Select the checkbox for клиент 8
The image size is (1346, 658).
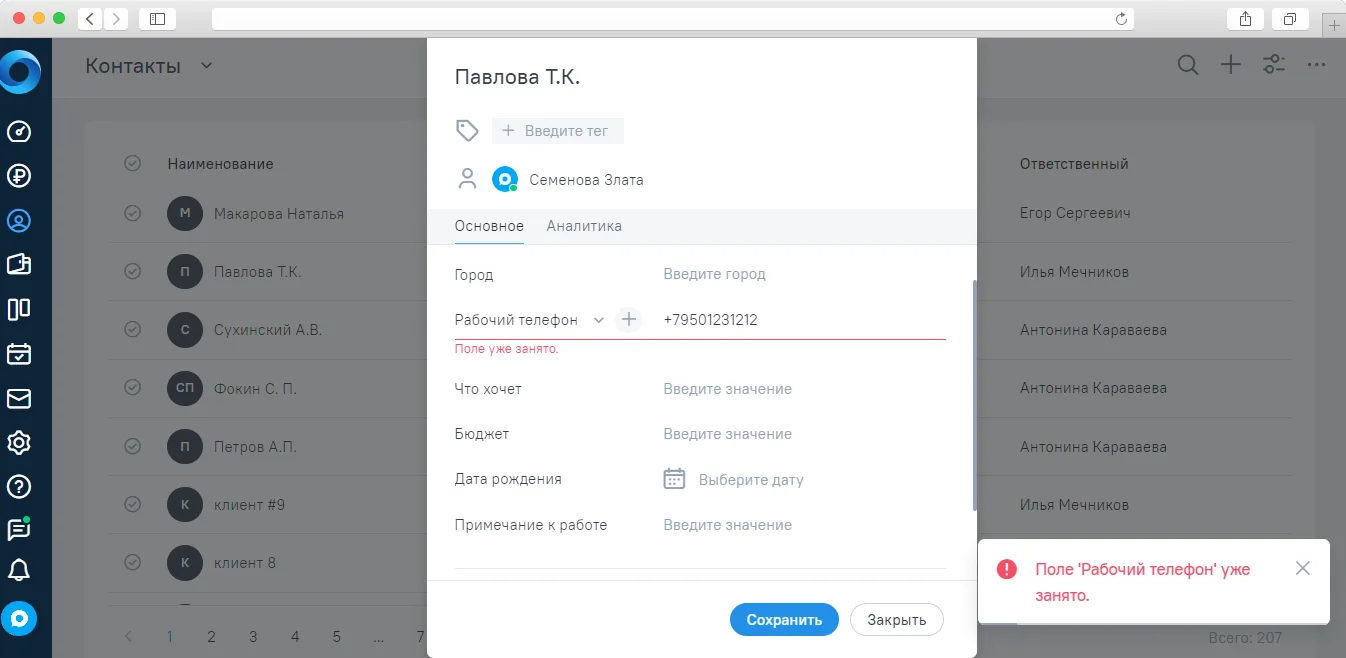click(x=132, y=562)
